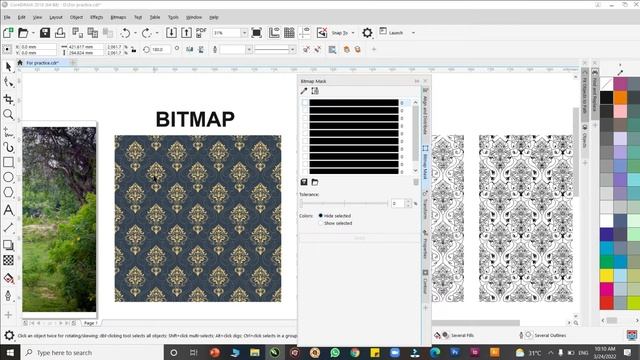Create a new document from the toolbar

tap(8, 33)
